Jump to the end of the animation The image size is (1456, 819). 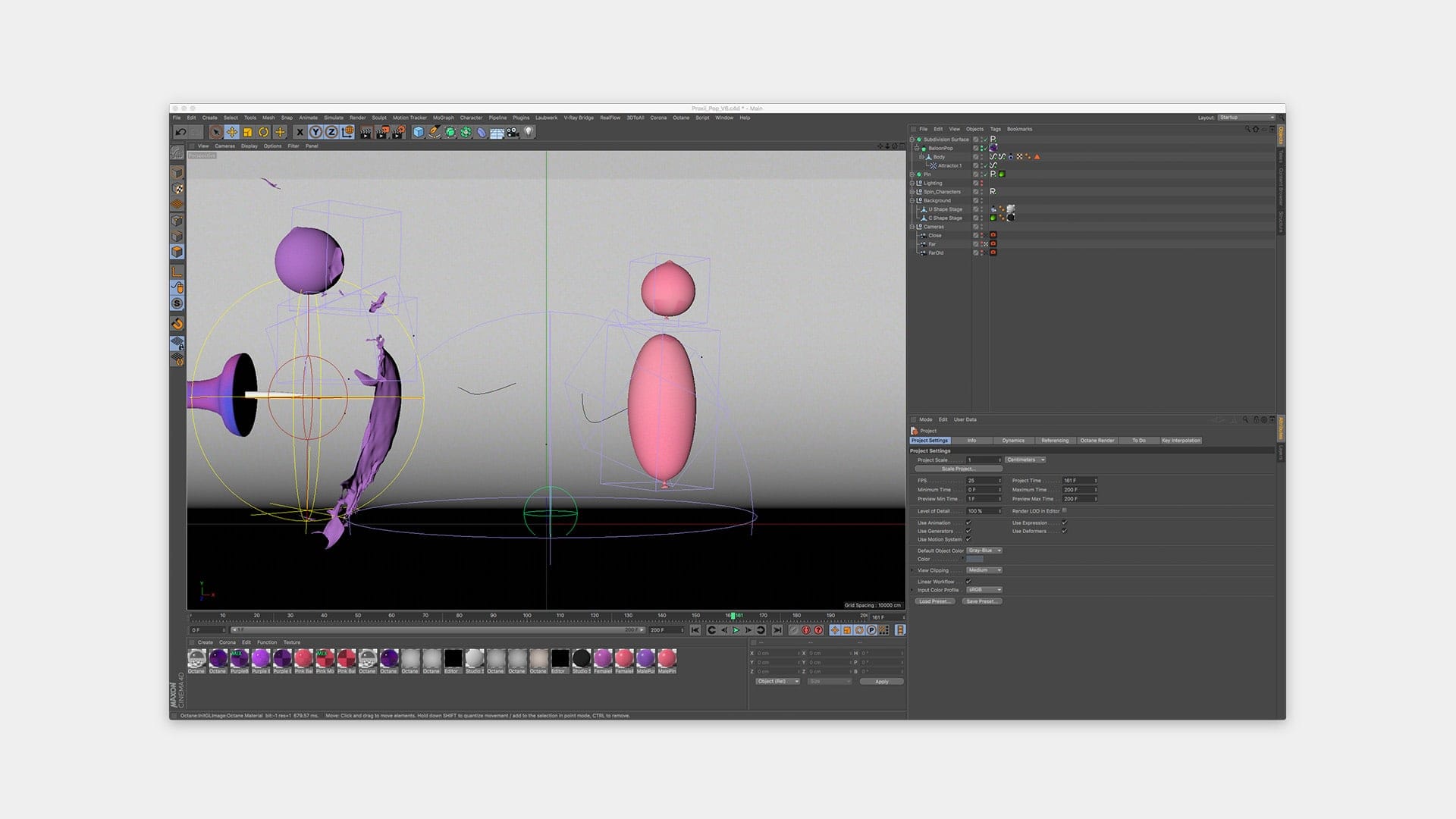click(x=777, y=630)
